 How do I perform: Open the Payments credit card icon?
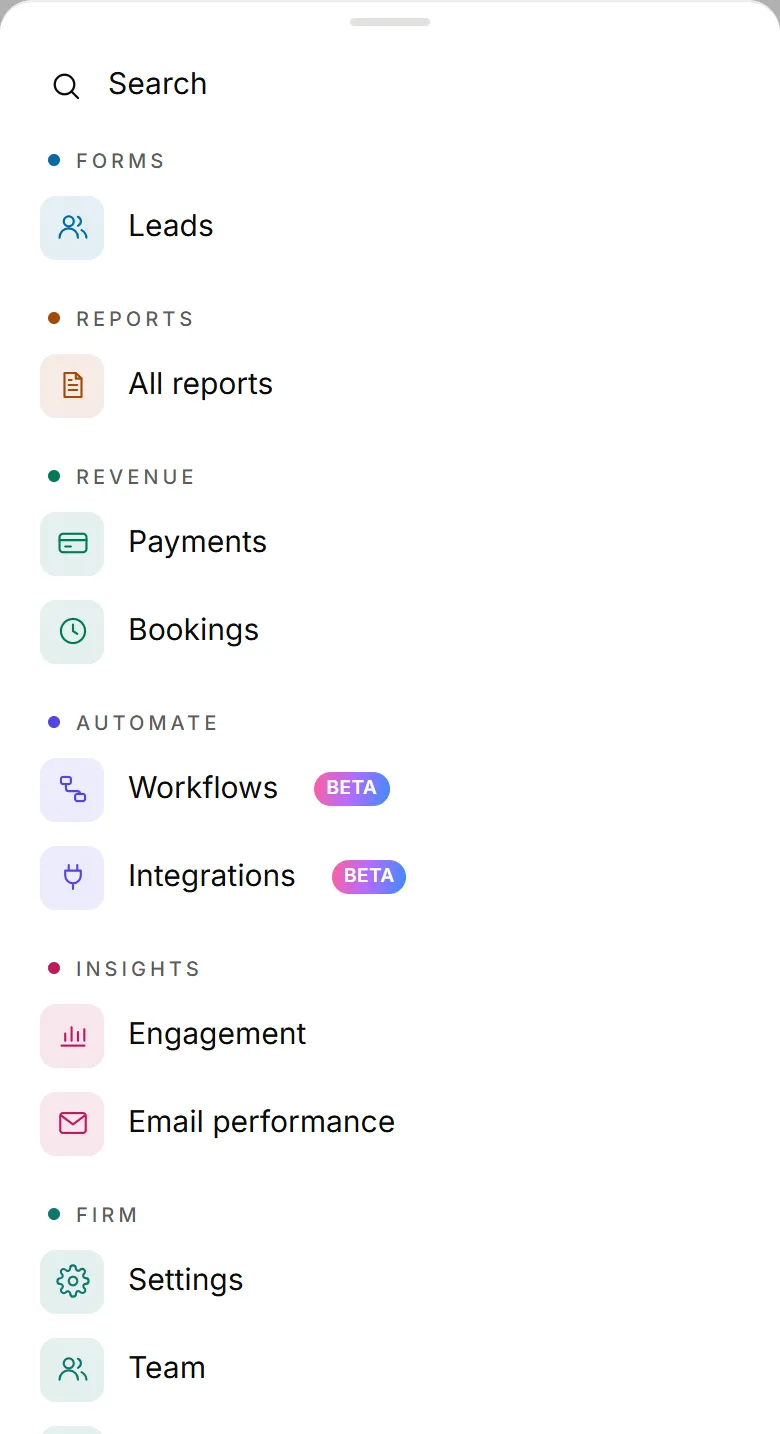[72, 544]
